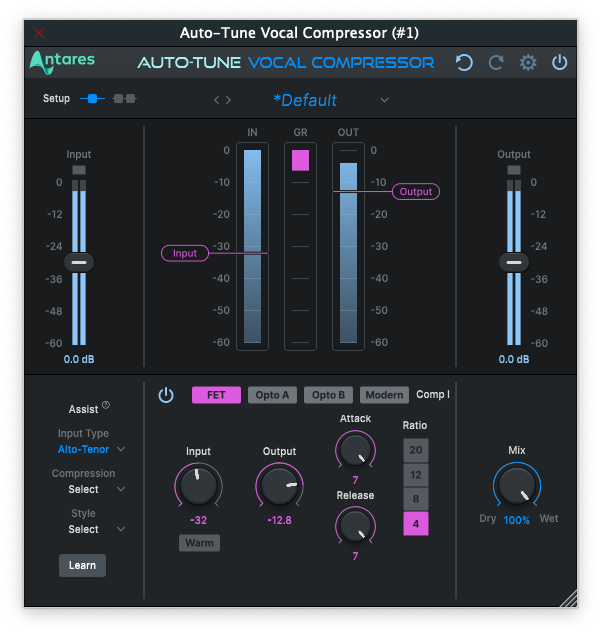Set ratio to 8

pyautogui.click(x=416, y=499)
